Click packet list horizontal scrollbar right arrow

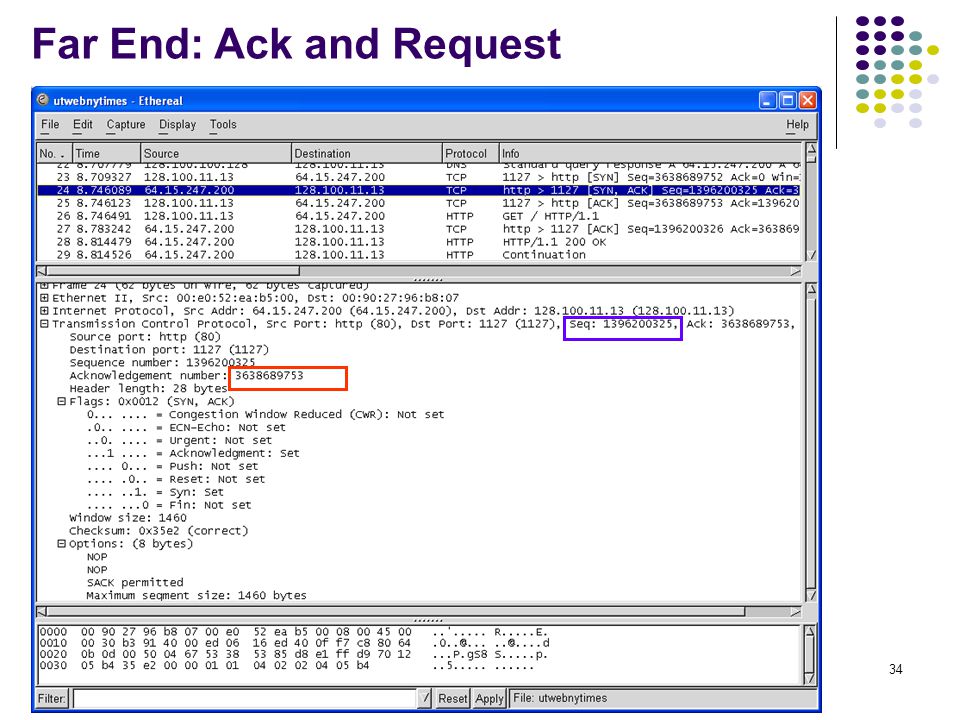pos(795,271)
